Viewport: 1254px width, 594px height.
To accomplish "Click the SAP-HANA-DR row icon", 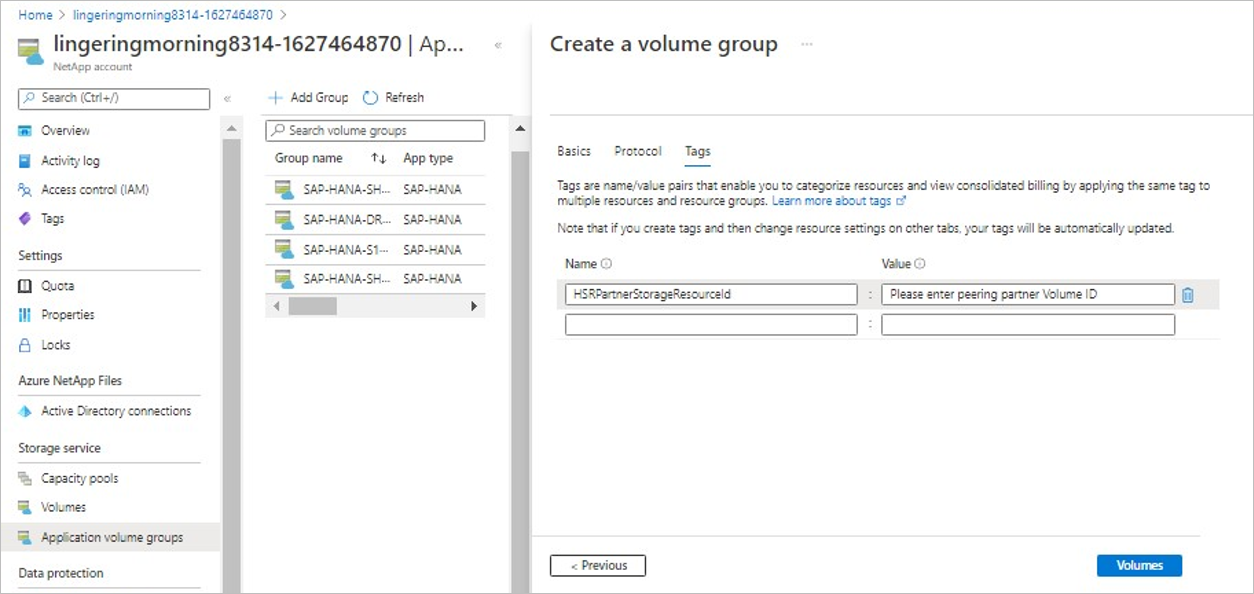I will point(284,220).
